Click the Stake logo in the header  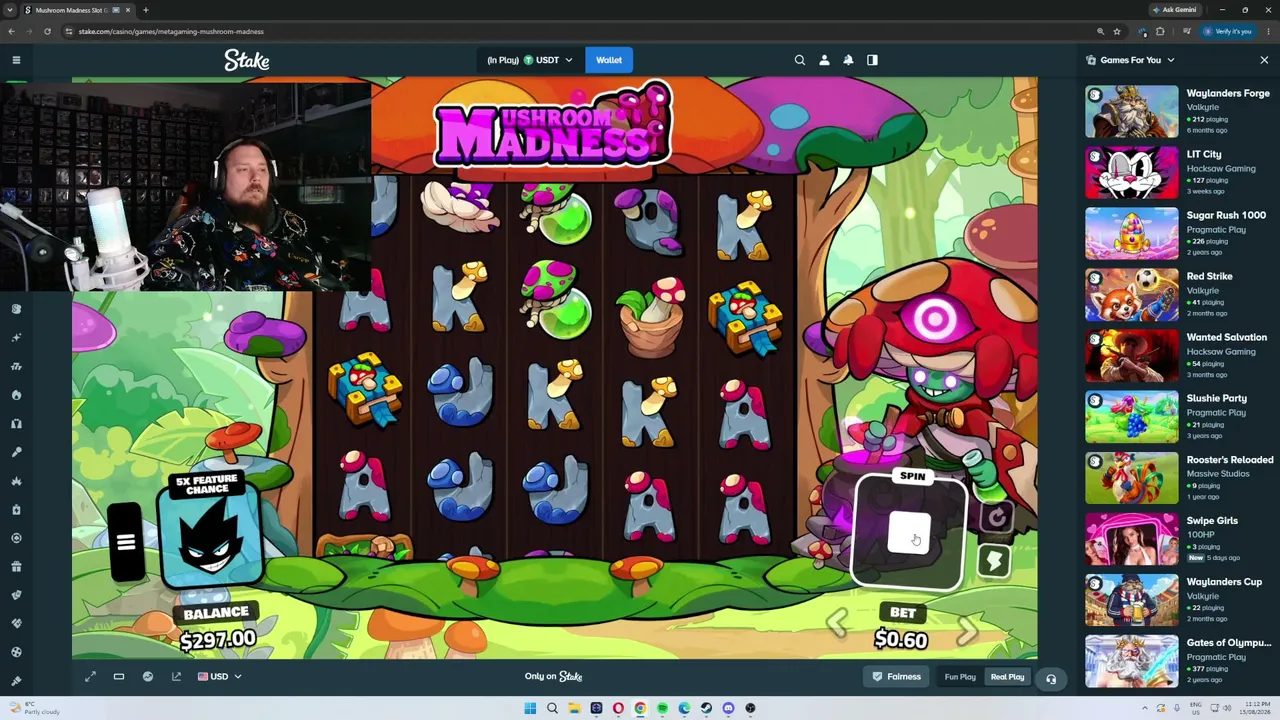click(x=246, y=60)
